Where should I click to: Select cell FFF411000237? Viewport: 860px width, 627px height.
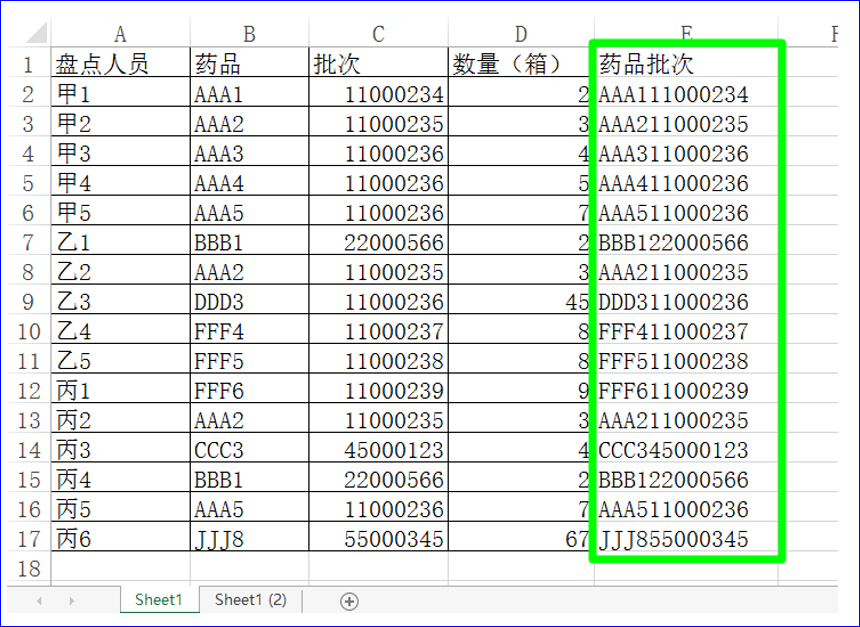tap(687, 331)
